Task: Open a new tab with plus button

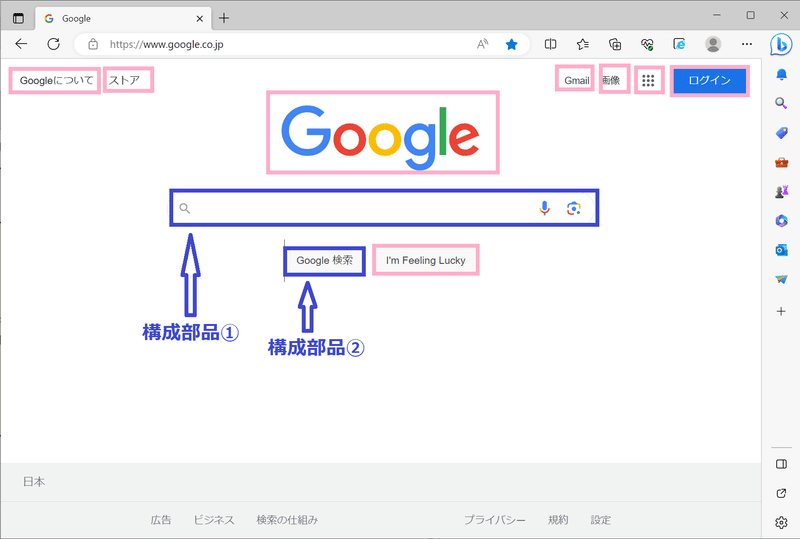Action: (224, 18)
